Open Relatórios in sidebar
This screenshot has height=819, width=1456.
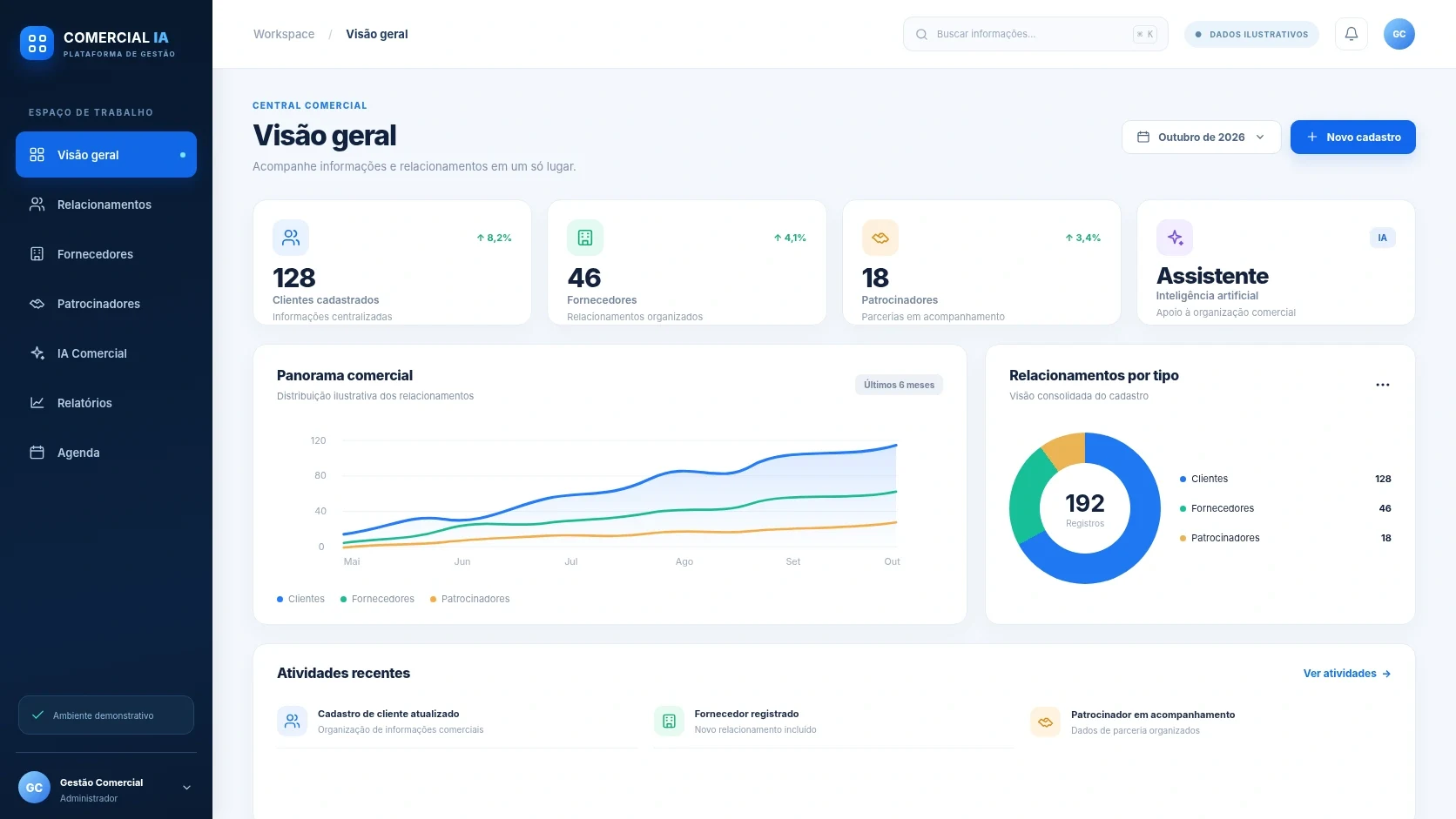[106, 403]
